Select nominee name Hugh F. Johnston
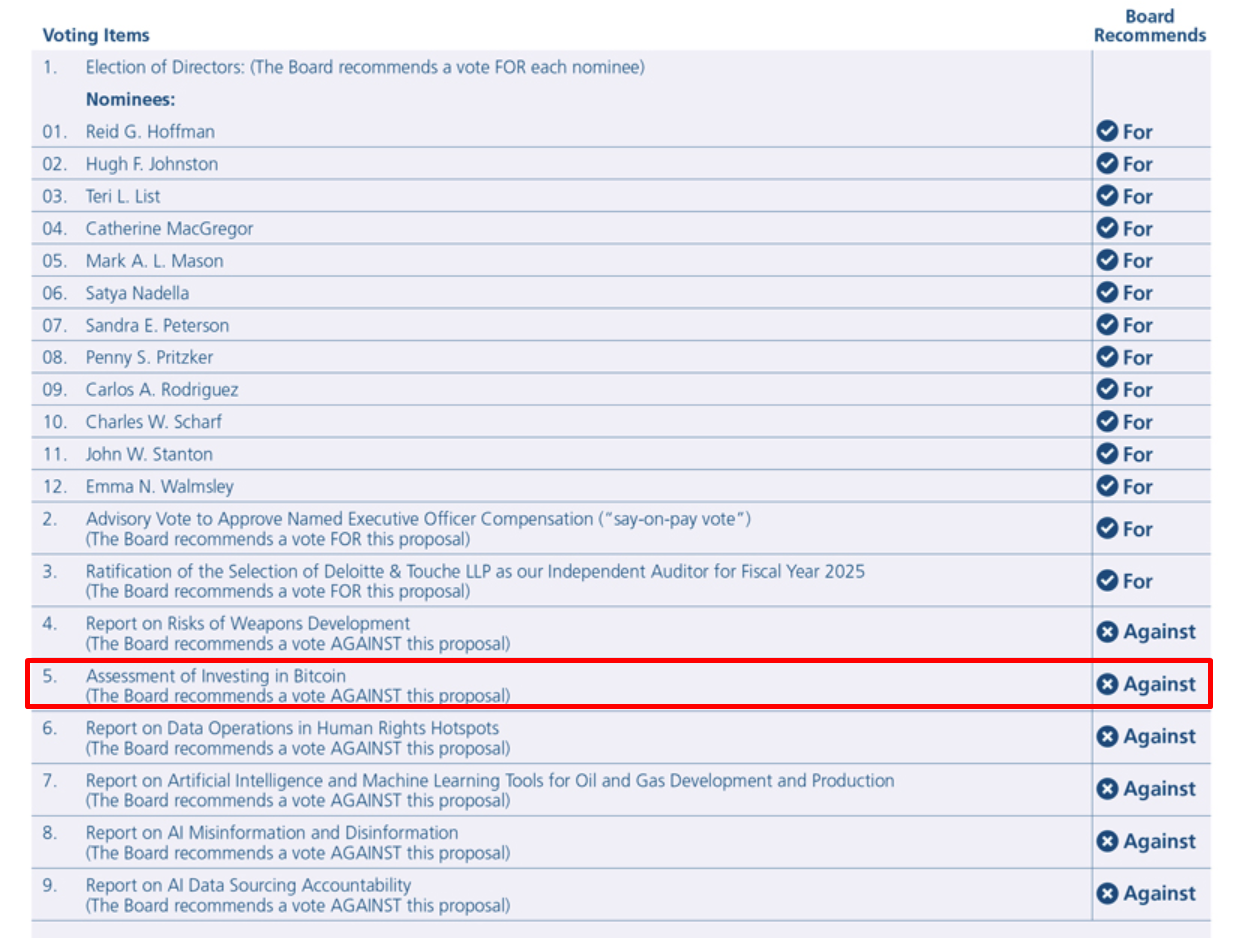 [x=152, y=164]
